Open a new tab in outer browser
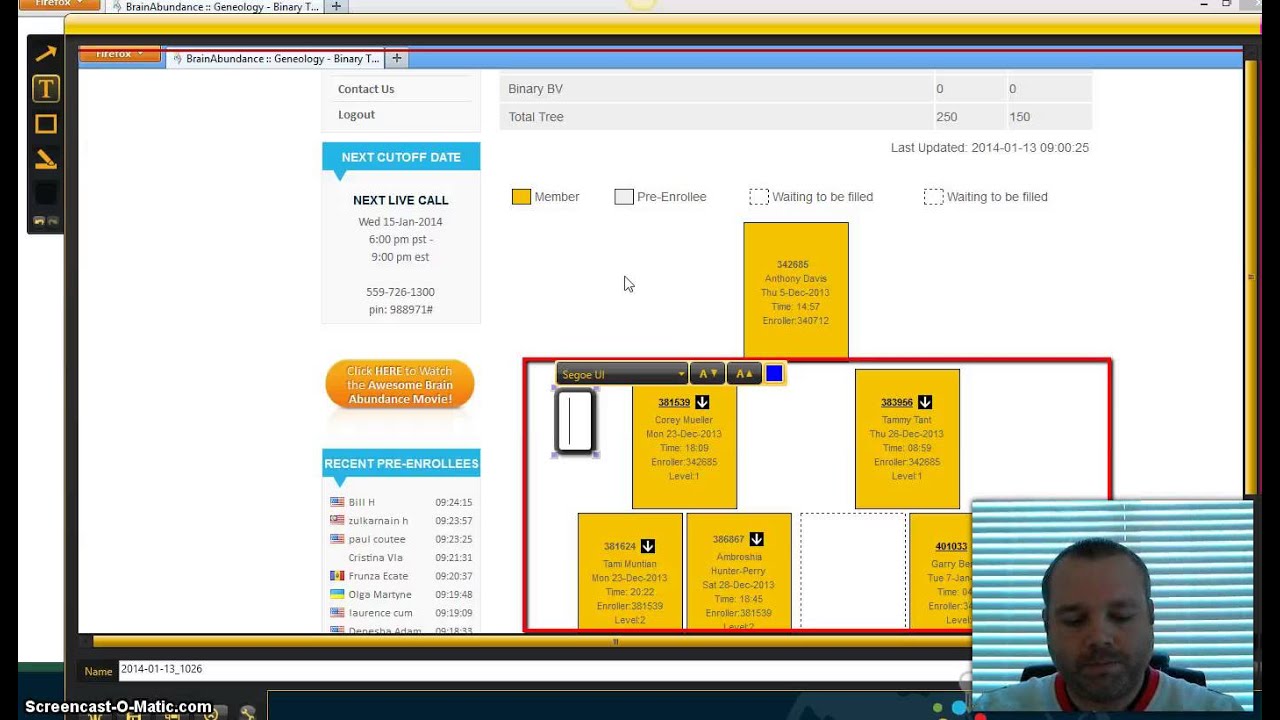Image resolution: width=1280 pixels, height=720 pixels. point(336,6)
